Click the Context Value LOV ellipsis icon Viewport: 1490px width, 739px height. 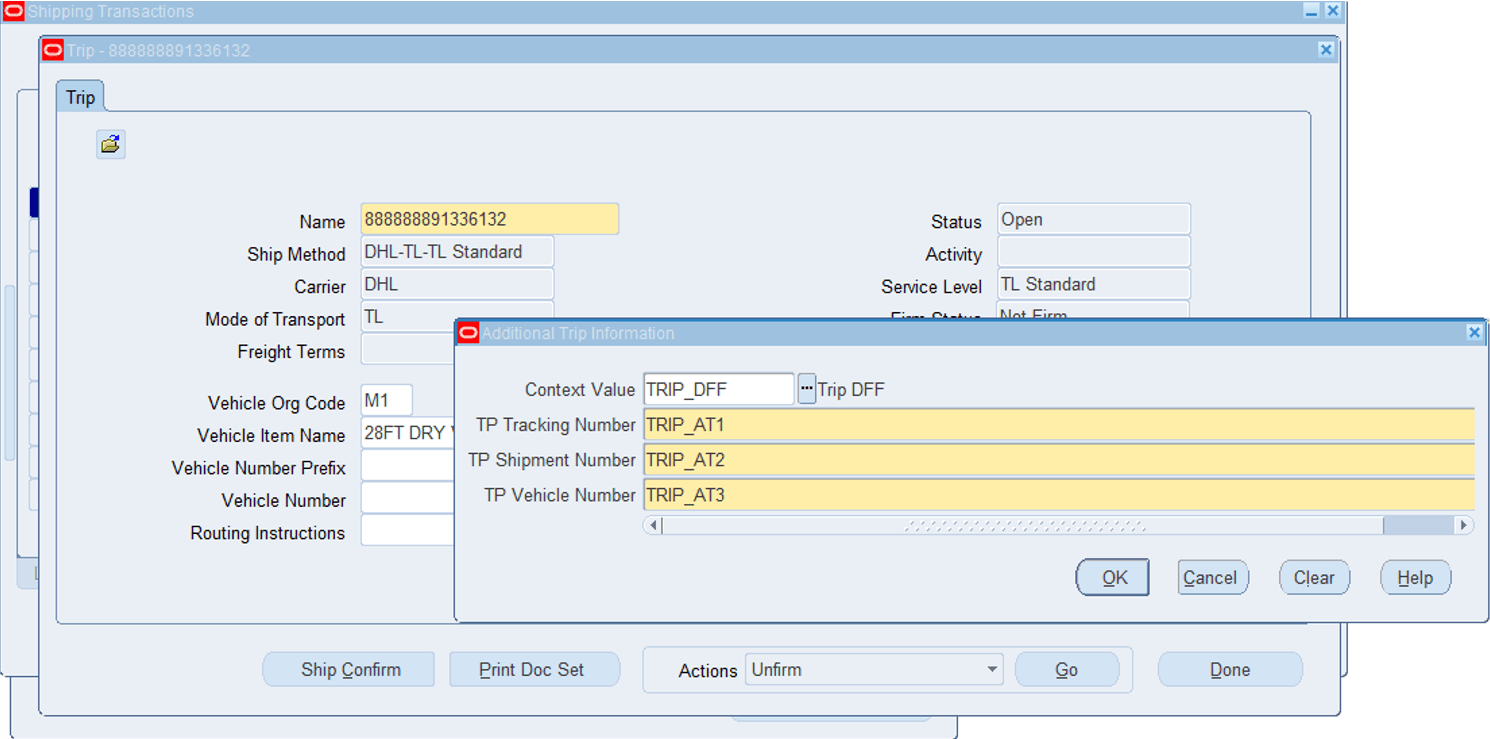pos(806,388)
